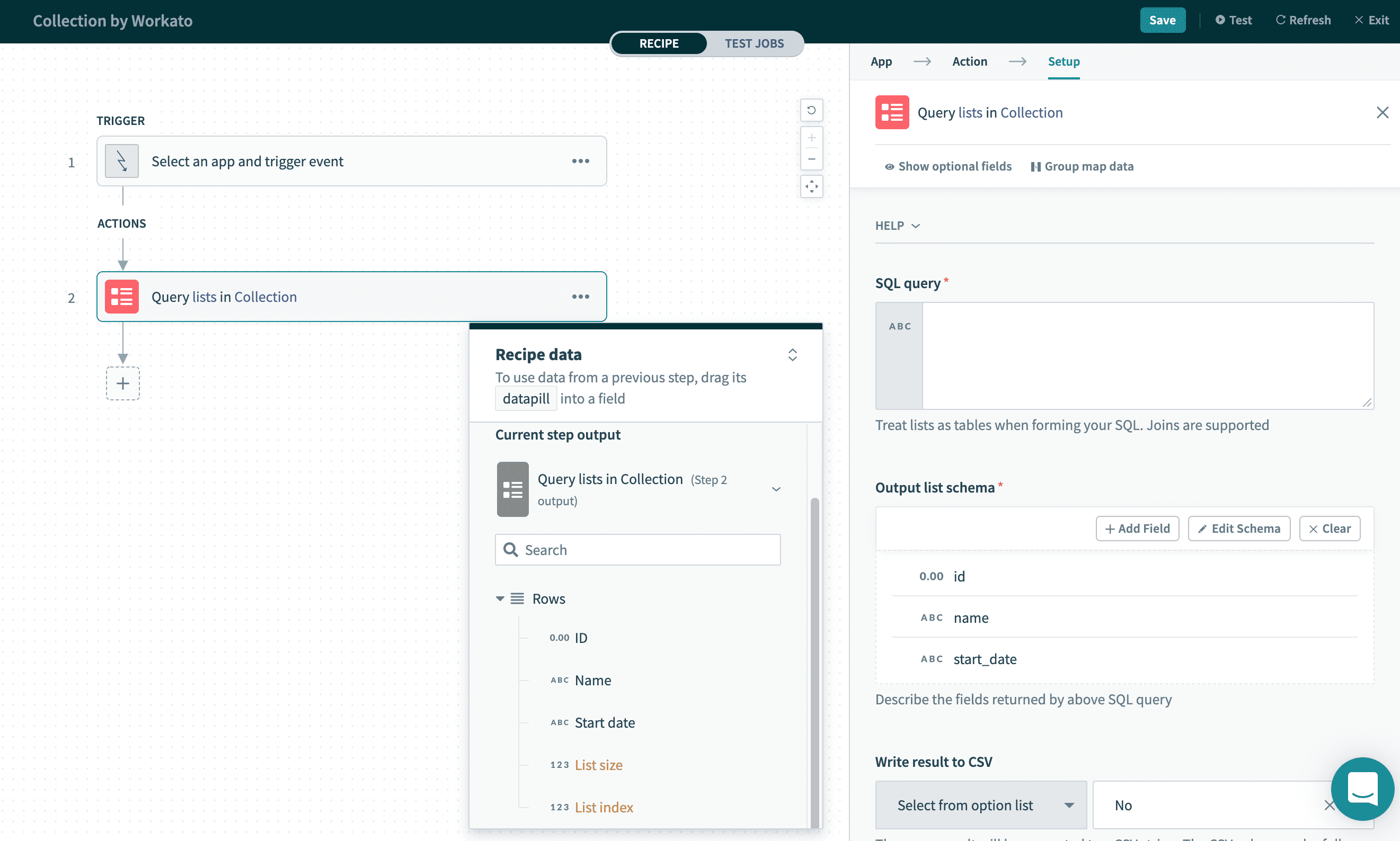This screenshot has width=1400, height=841.
Task: Zoom out of the recipe canvas
Action: point(811,159)
